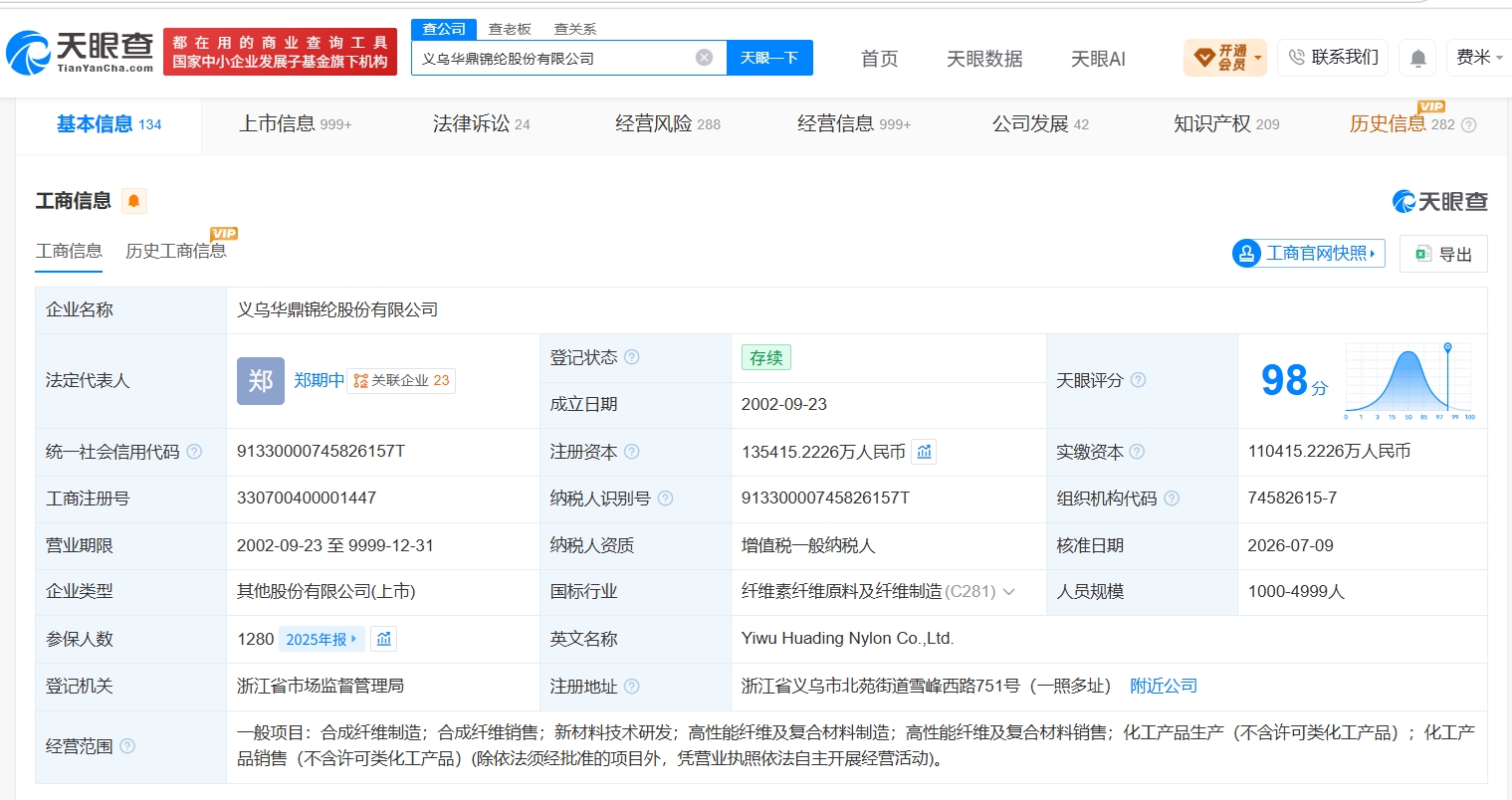This screenshot has height=800, width=1512.
Task: Click the 天眼评分 distribution chart
Action: click(1409, 381)
